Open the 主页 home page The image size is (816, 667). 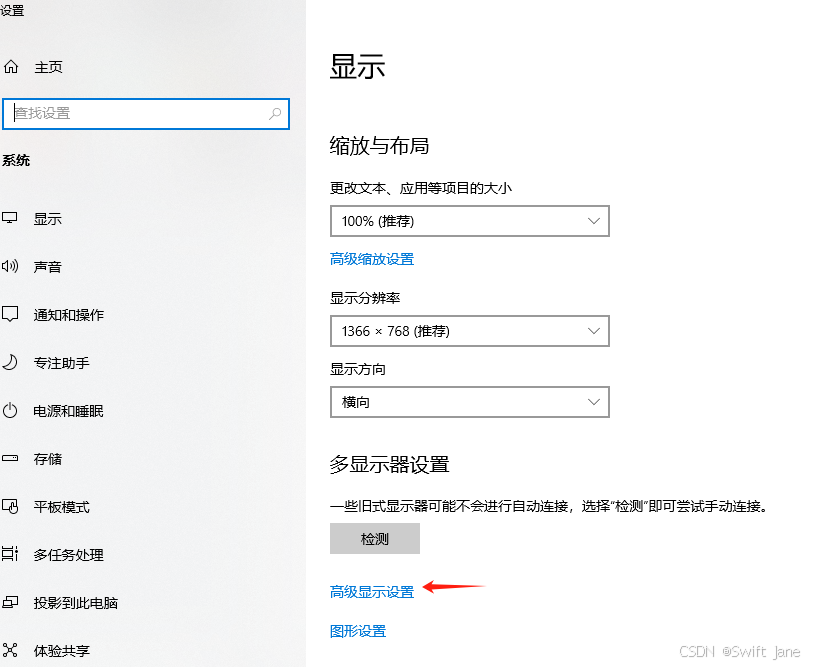coord(48,67)
